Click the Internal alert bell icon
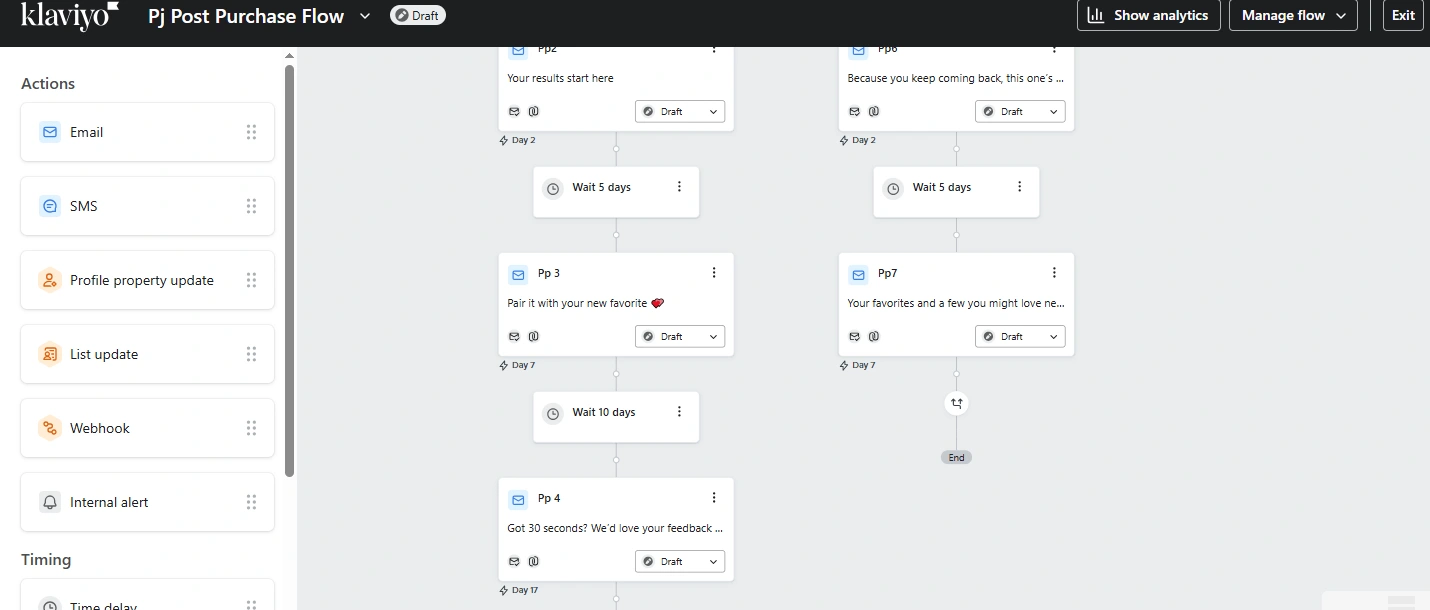 click(50, 502)
